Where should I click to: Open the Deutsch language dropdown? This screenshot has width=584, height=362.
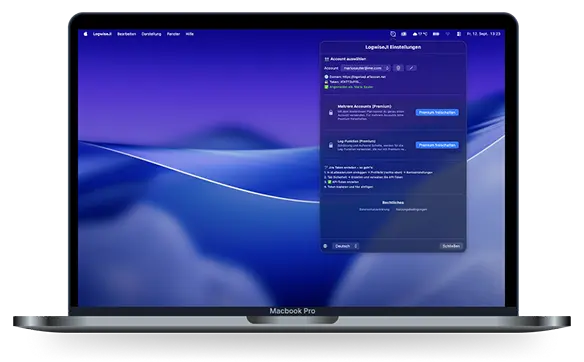click(345, 246)
